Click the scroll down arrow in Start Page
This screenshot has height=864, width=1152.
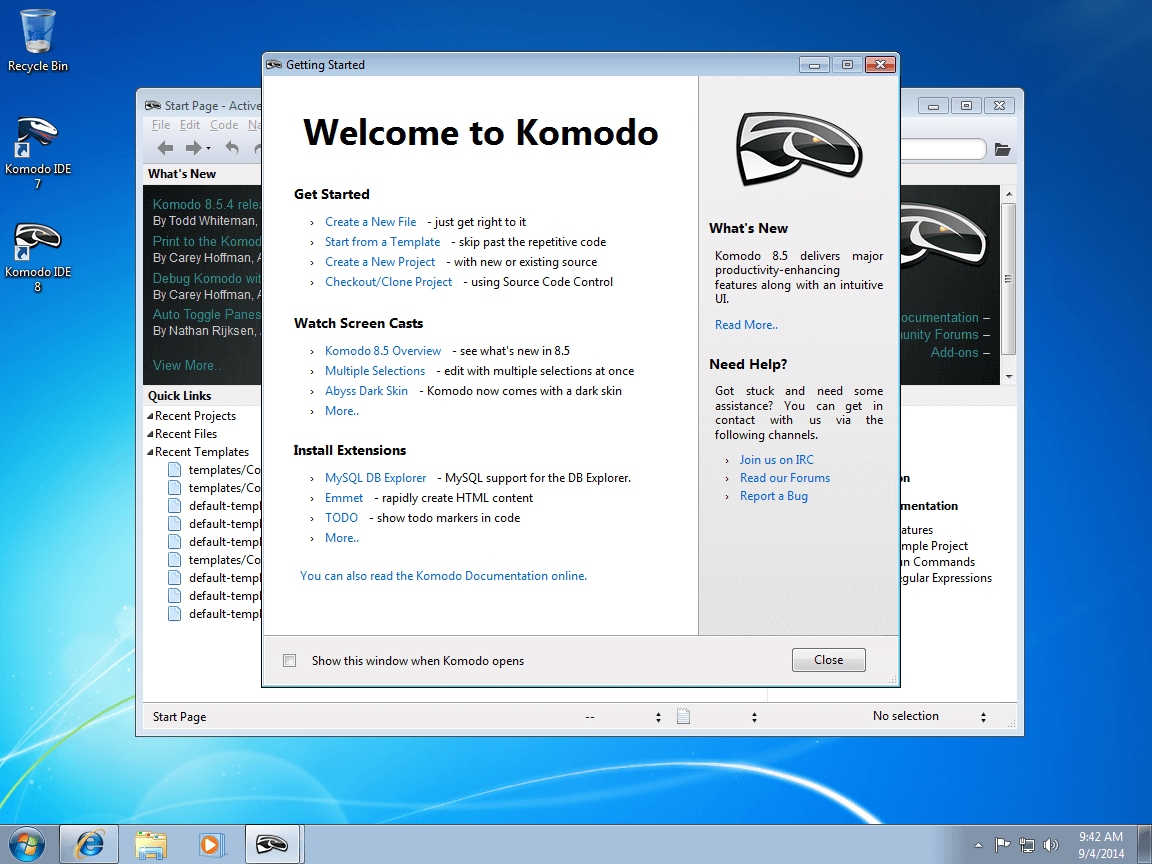pos(1009,376)
